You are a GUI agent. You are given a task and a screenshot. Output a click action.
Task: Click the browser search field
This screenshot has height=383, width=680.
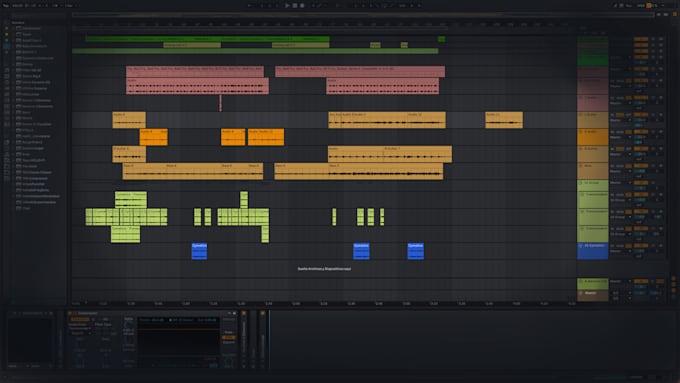(38, 16)
